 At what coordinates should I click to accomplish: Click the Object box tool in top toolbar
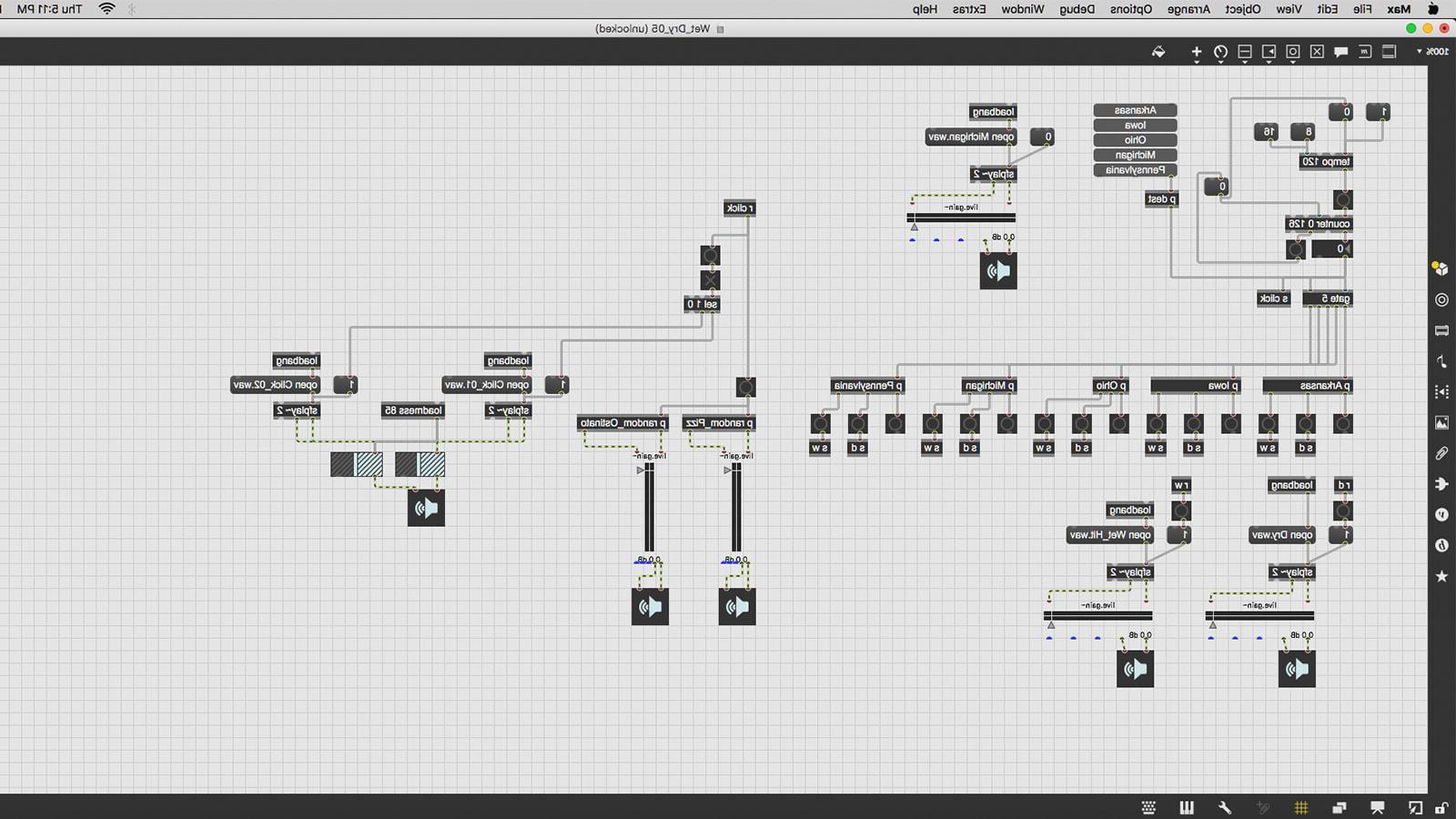(x=1389, y=52)
